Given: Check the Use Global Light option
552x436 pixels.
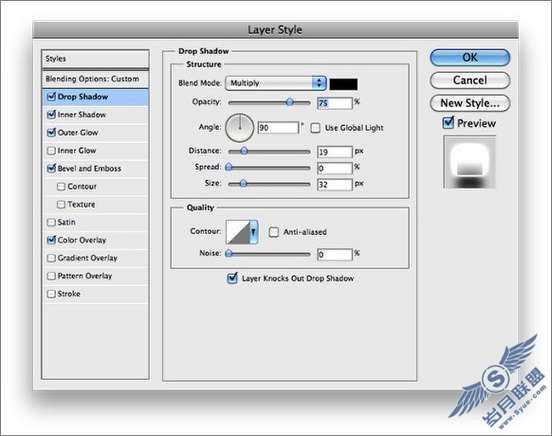Looking at the screenshot, I should pyautogui.click(x=315, y=128).
